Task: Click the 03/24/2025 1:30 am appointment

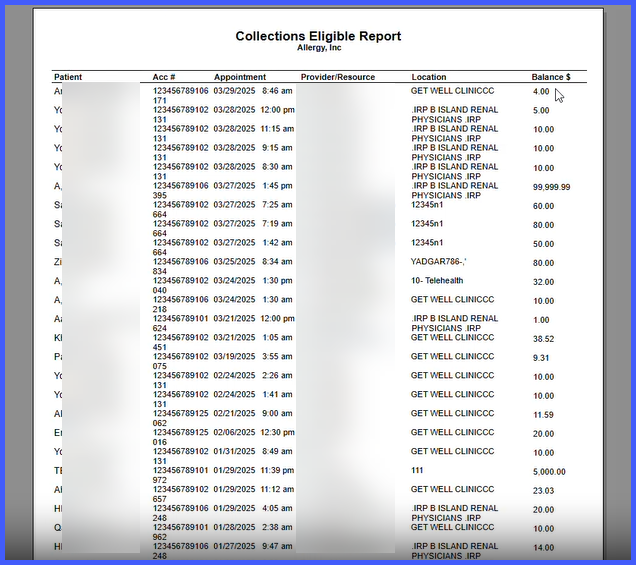Action: 253,300
